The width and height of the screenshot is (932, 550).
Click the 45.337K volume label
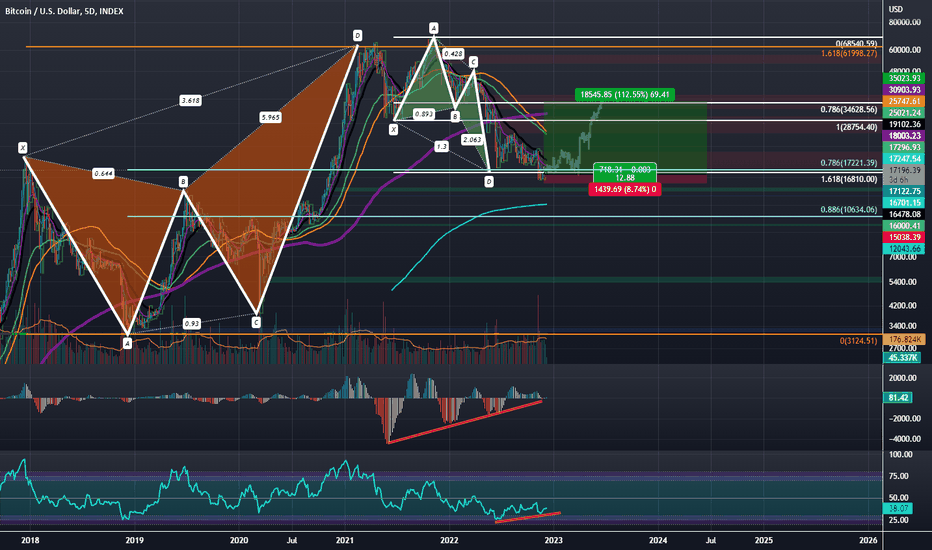point(902,357)
